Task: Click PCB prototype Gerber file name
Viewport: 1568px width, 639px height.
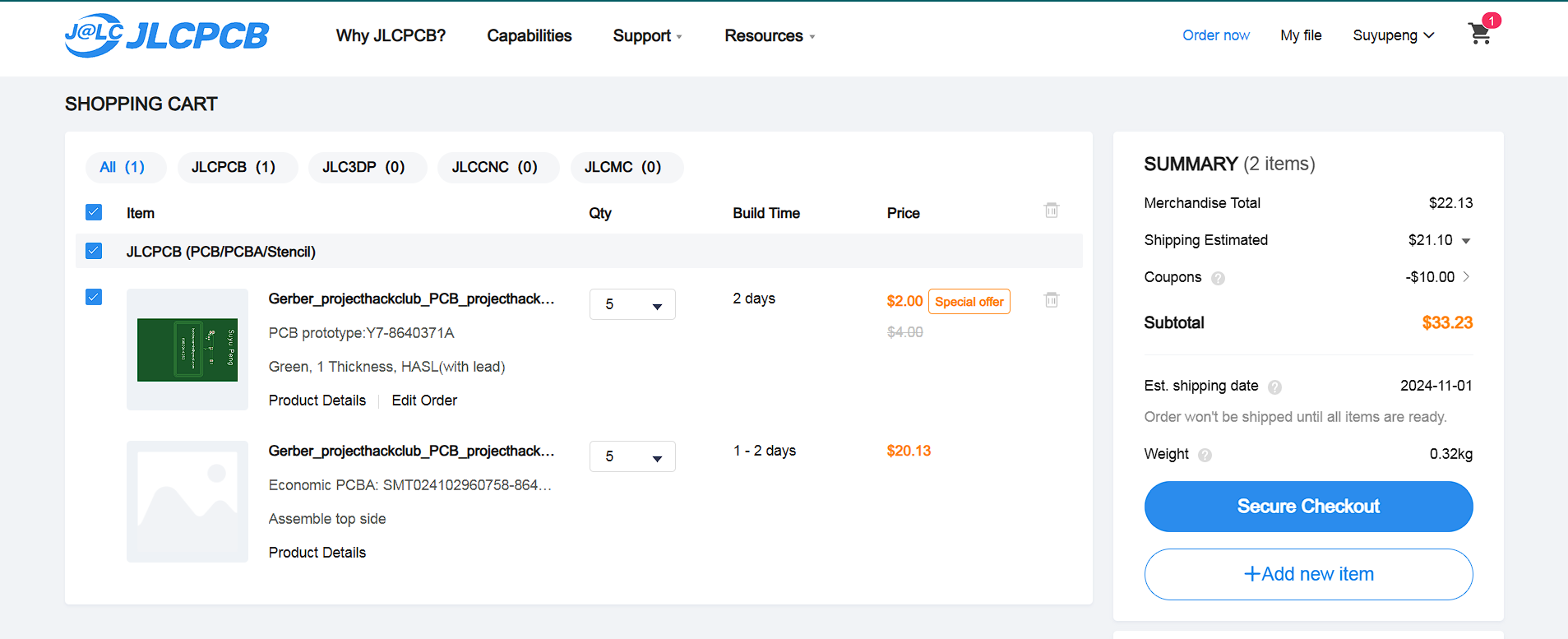Action: tap(411, 299)
